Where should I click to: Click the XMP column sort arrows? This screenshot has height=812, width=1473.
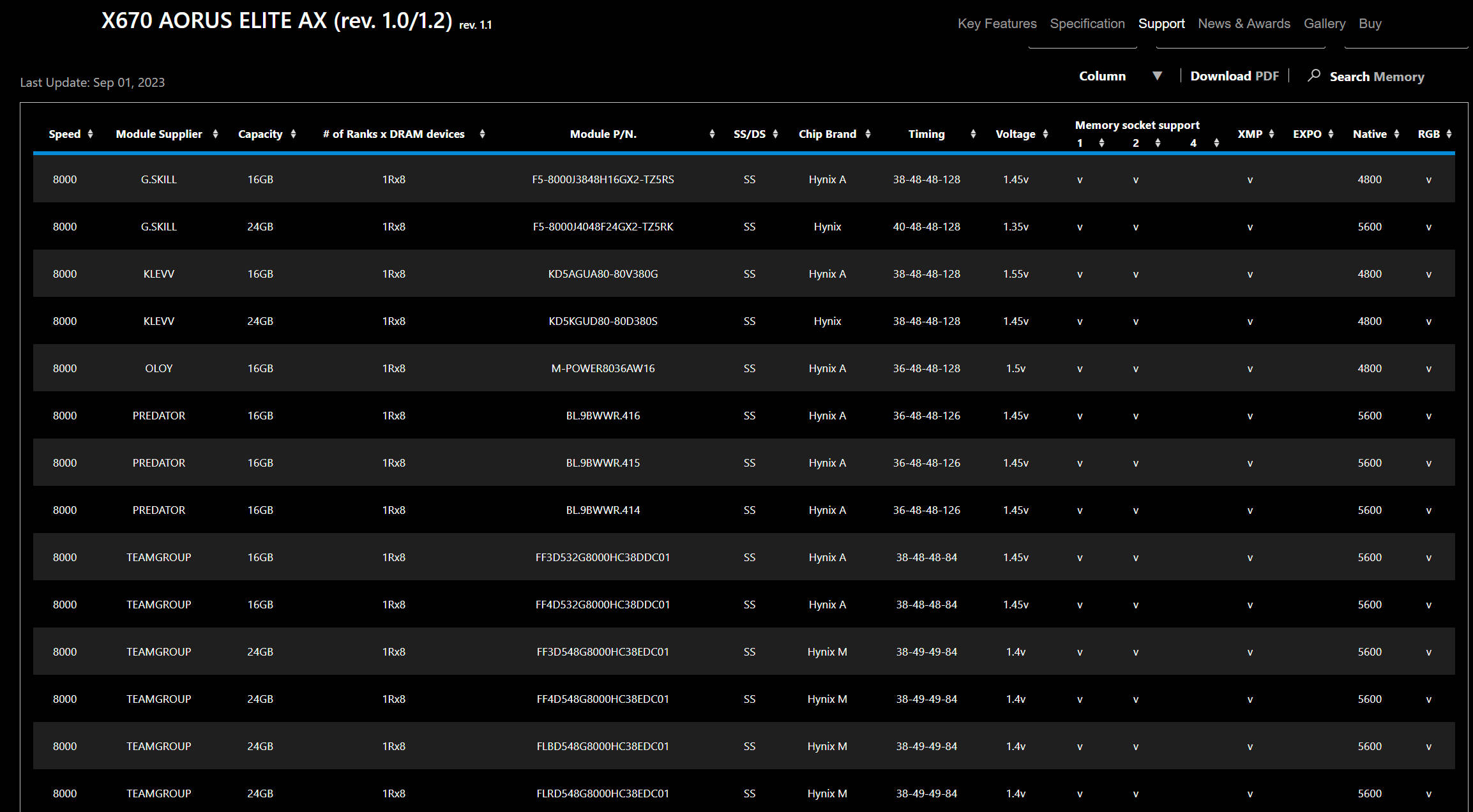(x=1272, y=134)
